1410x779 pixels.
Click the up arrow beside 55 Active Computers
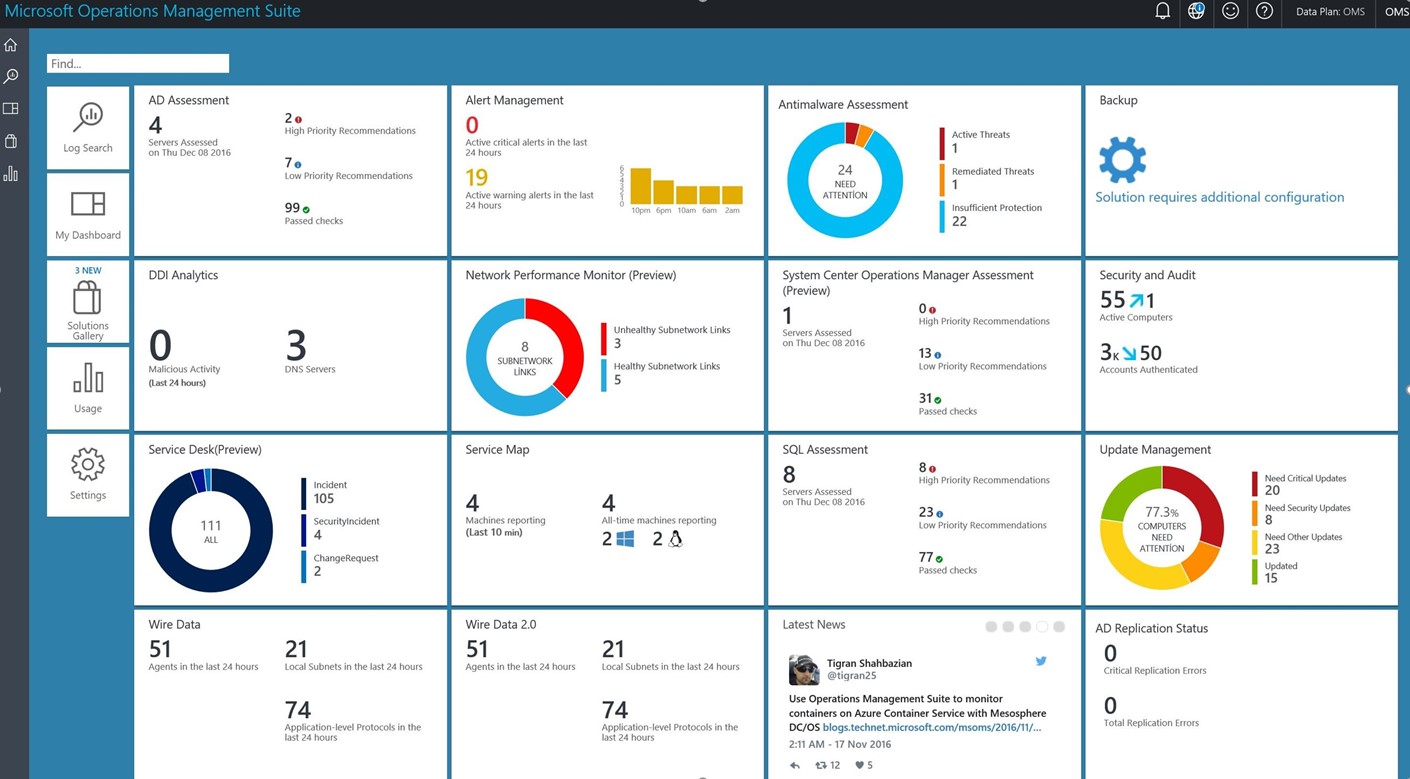click(x=1135, y=300)
